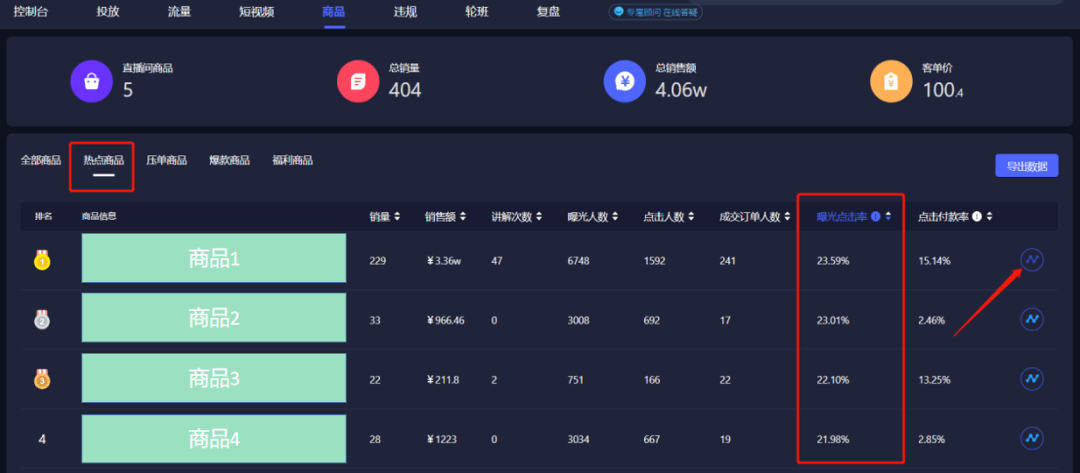Click the 商品1 product thumbnail
This screenshot has width=1080, height=473.
(214, 259)
